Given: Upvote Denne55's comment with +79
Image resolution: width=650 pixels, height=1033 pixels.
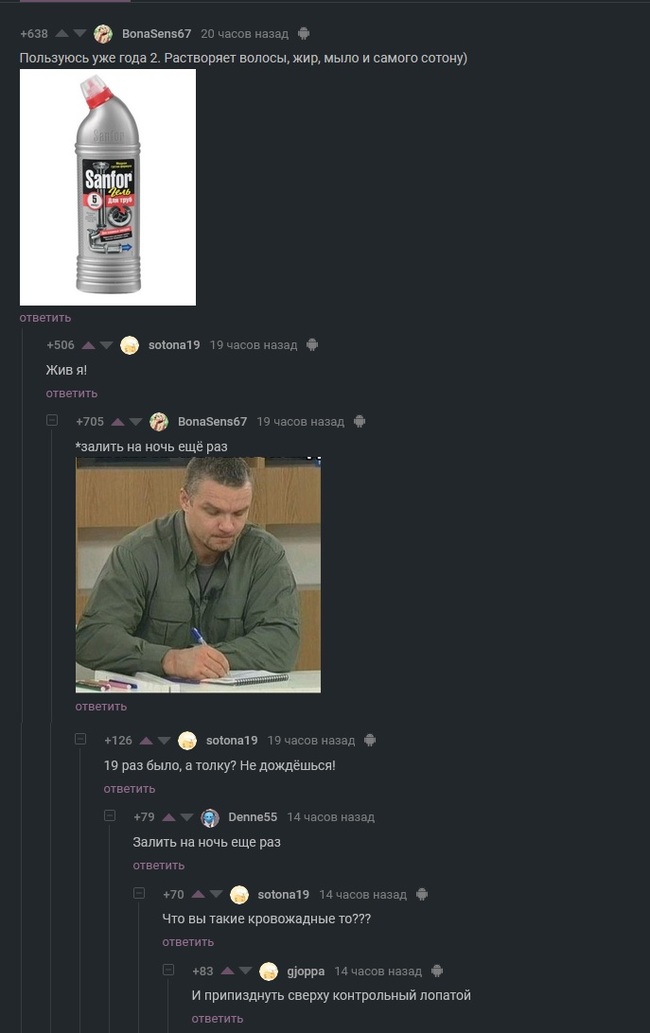Looking at the screenshot, I should coord(169,818).
